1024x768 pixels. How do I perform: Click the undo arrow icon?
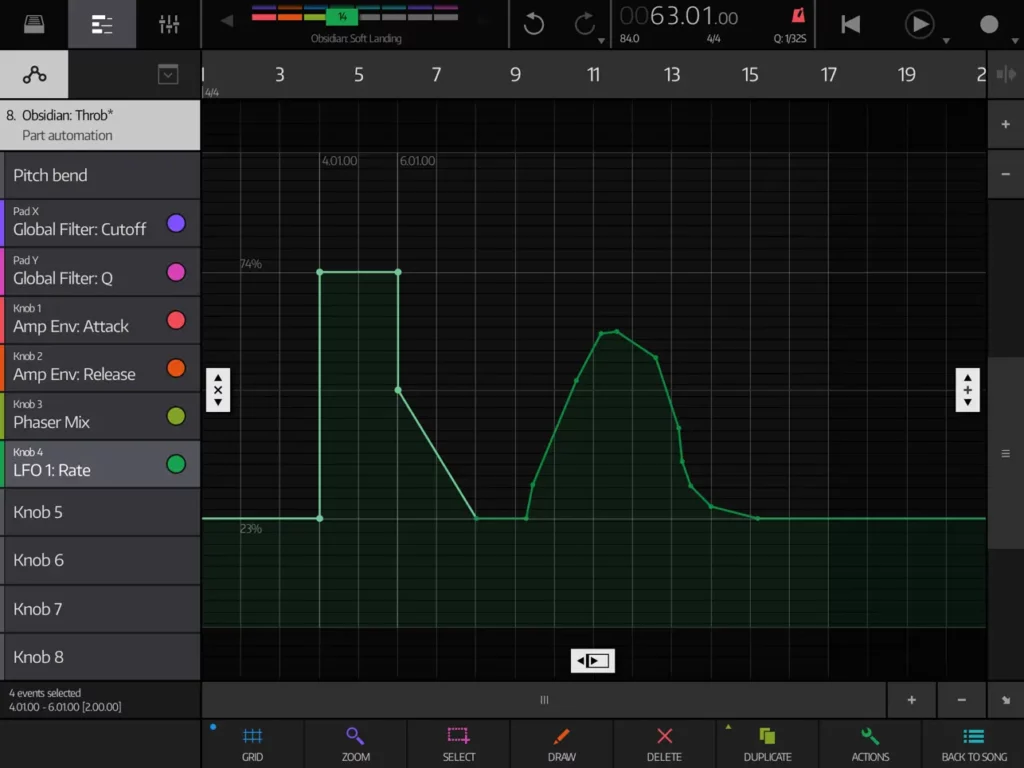[x=534, y=24]
